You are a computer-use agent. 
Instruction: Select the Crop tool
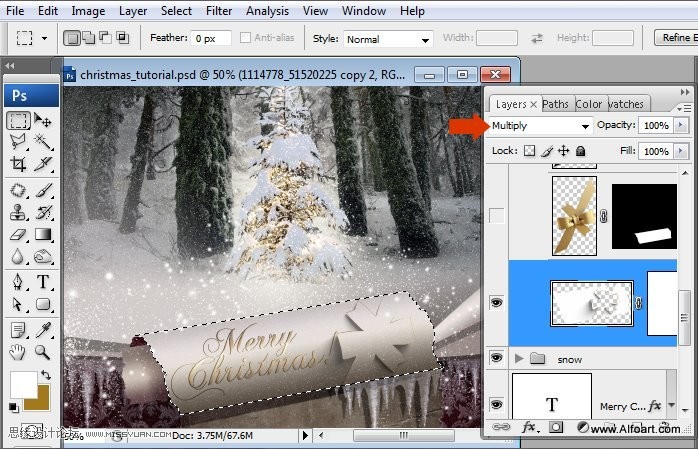[18, 164]
